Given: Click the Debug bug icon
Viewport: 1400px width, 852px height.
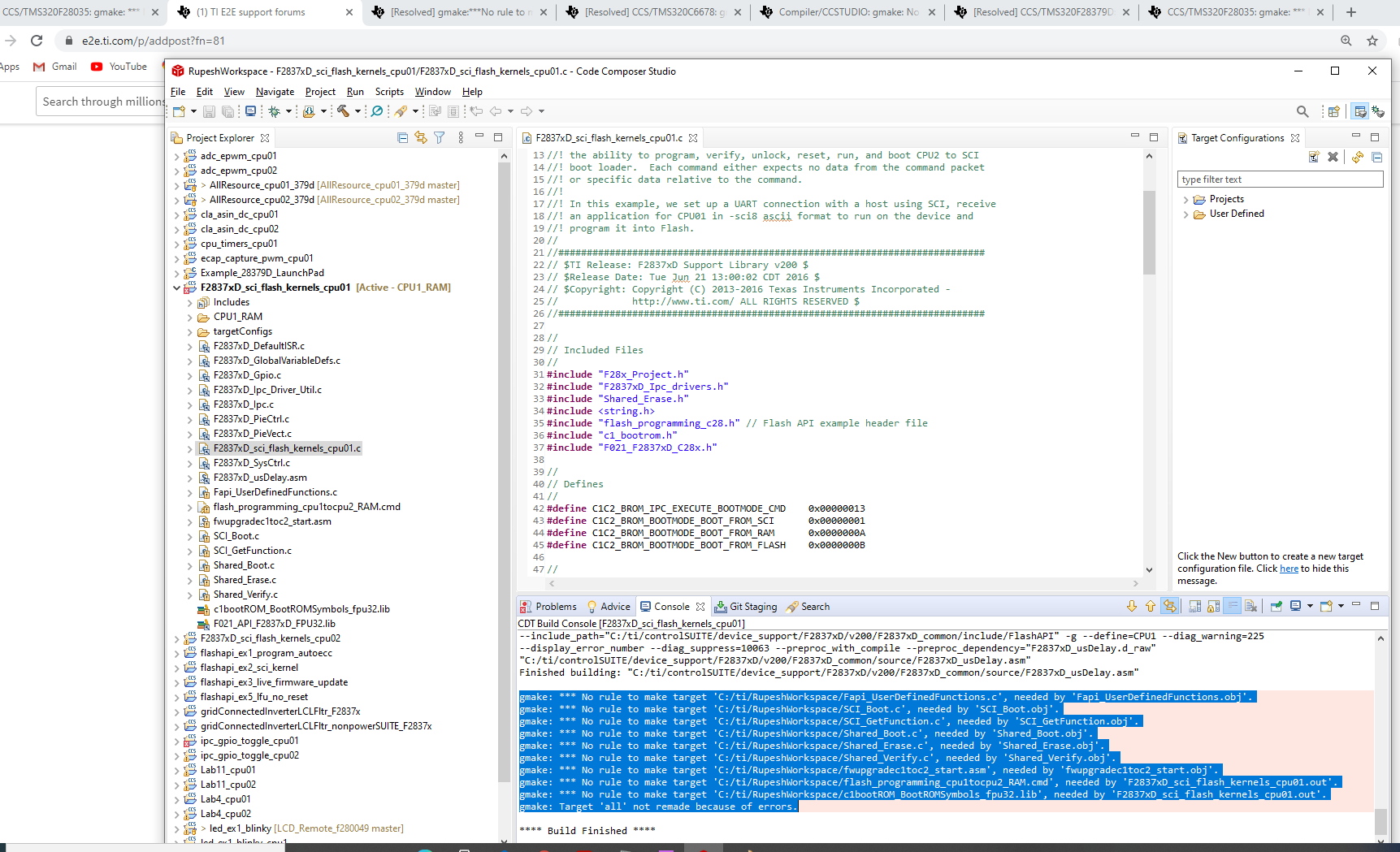Looking at the screenshot, I should coord(275,111).
